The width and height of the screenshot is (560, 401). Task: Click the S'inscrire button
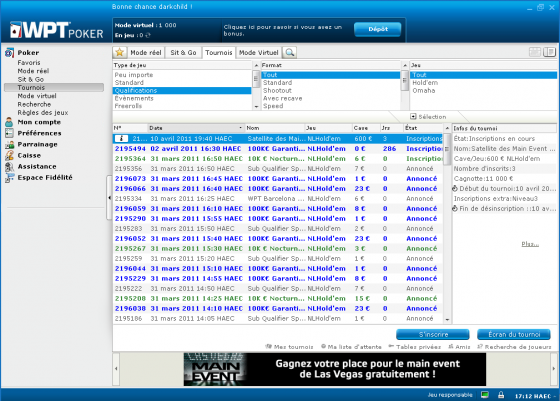(x=433, y=334)
